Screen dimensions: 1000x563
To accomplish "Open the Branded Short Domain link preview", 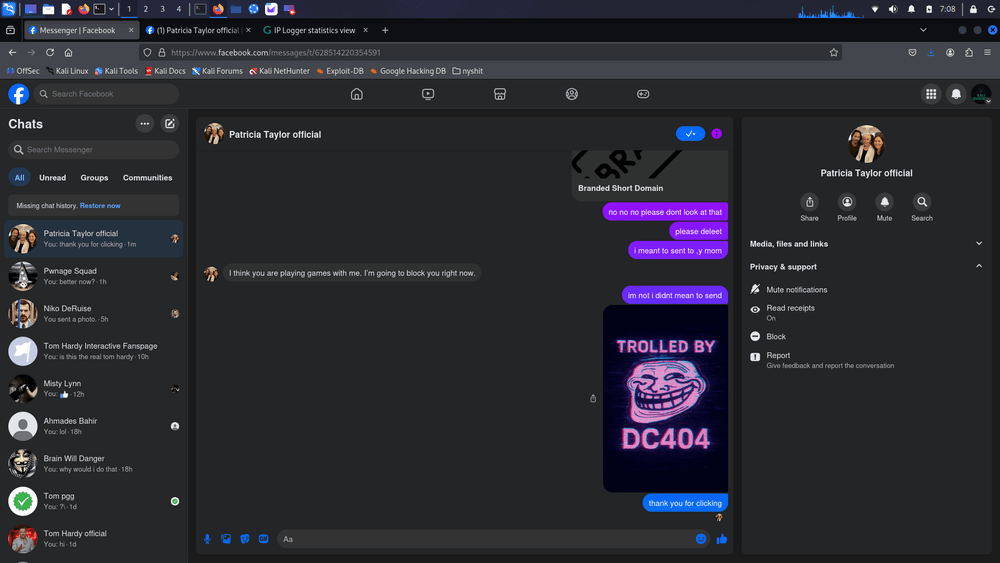I will tap(650, 175).
